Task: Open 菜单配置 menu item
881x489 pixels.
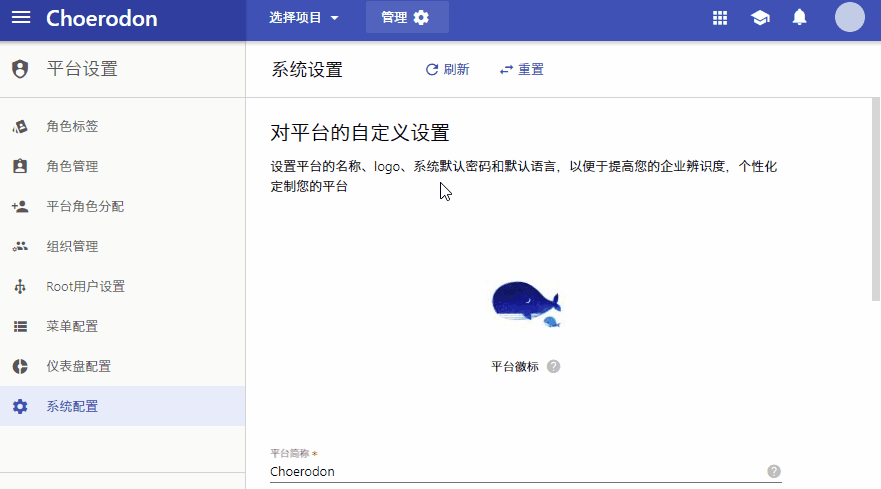Action: click(122, 326)
